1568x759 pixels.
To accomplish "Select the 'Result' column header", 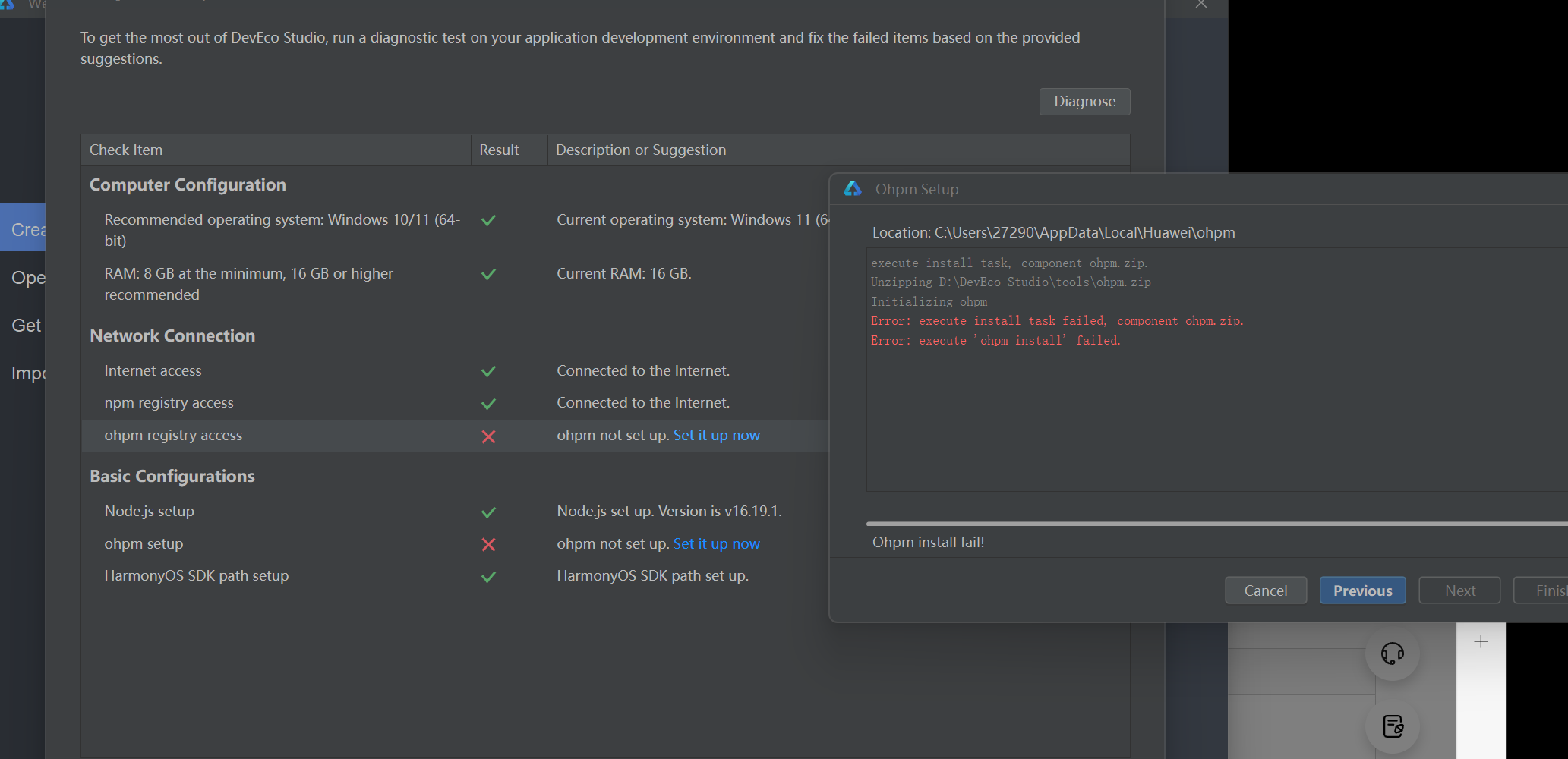I will [509, 150].
